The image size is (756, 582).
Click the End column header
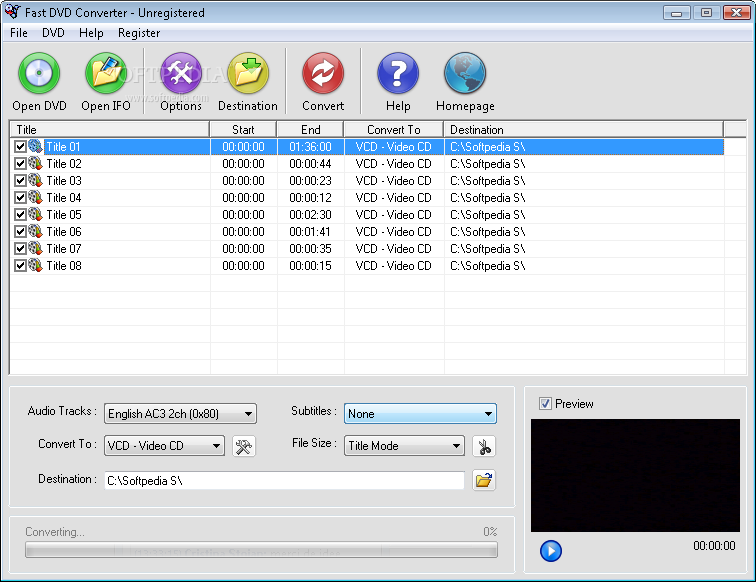click(x=310, y=129)
